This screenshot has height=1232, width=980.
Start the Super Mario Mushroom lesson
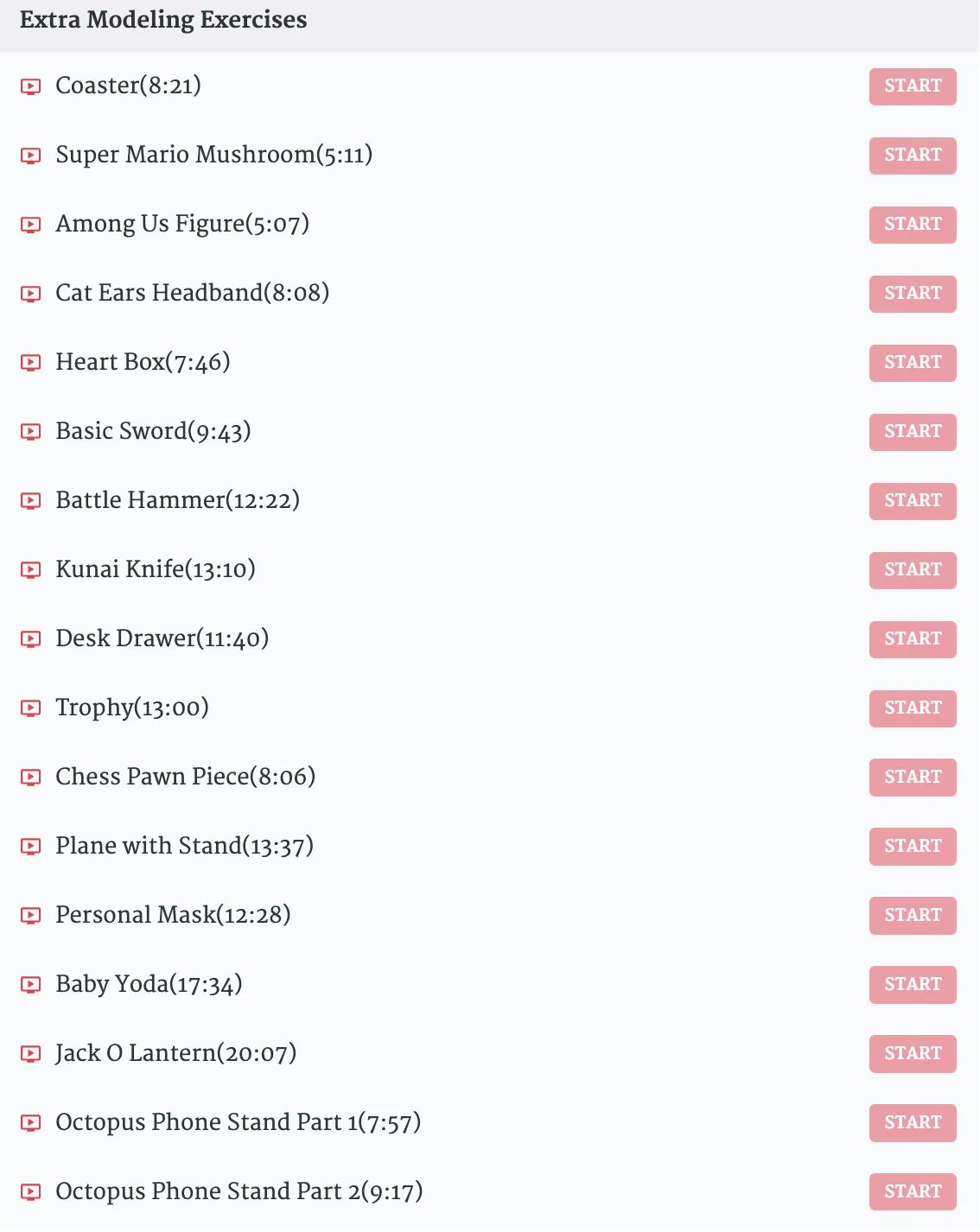click(x=913, y=156)
